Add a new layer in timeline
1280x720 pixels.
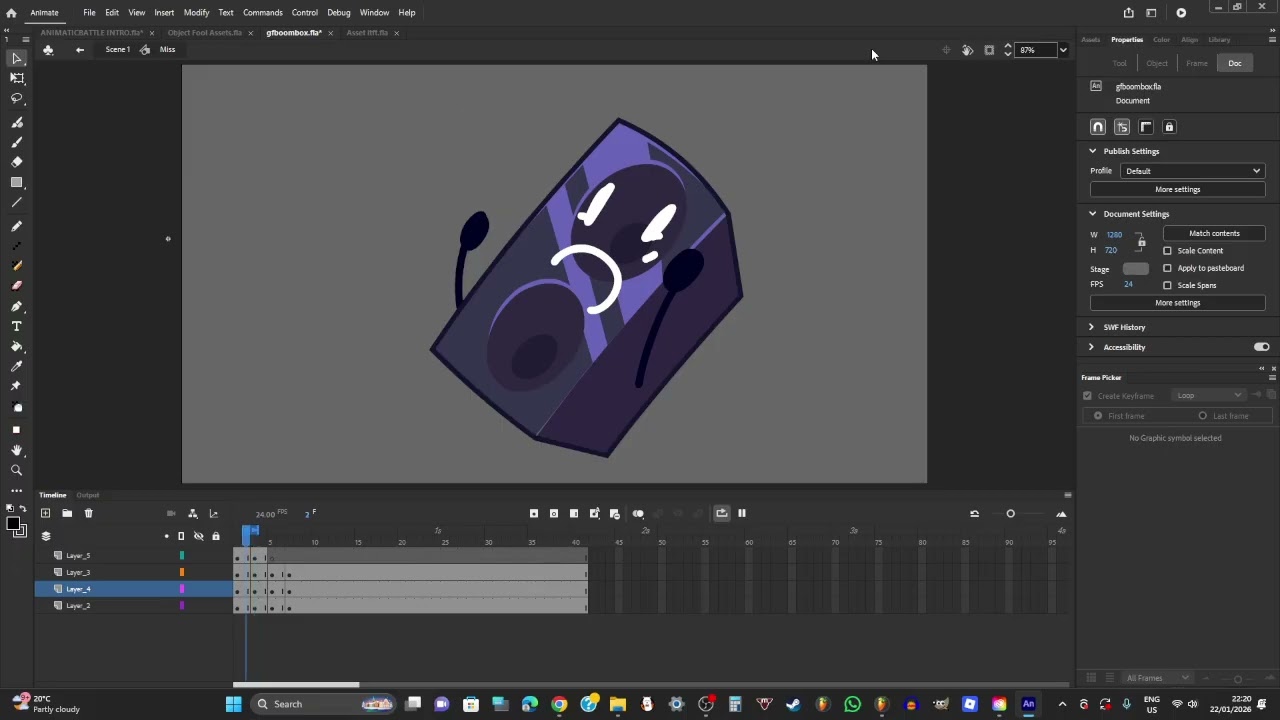(45, 513)
